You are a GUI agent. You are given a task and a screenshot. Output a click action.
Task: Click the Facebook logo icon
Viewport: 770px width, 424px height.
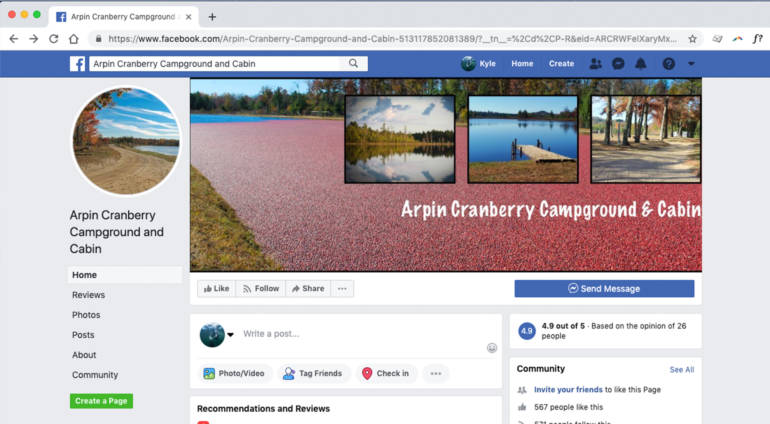(77, 63)
